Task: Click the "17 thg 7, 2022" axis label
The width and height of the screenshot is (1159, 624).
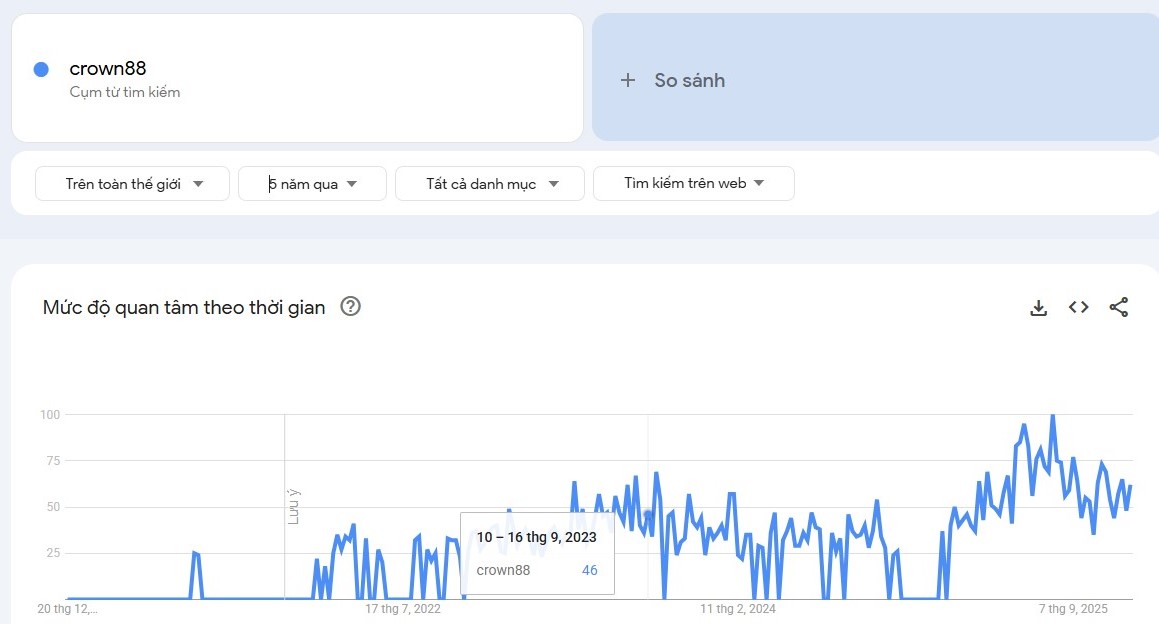Action: click(402, 608)
